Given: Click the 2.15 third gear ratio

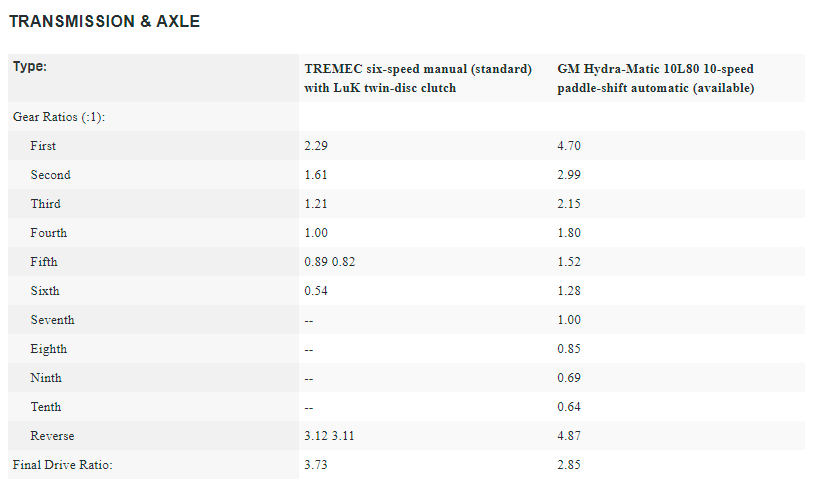Looking at the screenshot, I should tap(569, 204).
